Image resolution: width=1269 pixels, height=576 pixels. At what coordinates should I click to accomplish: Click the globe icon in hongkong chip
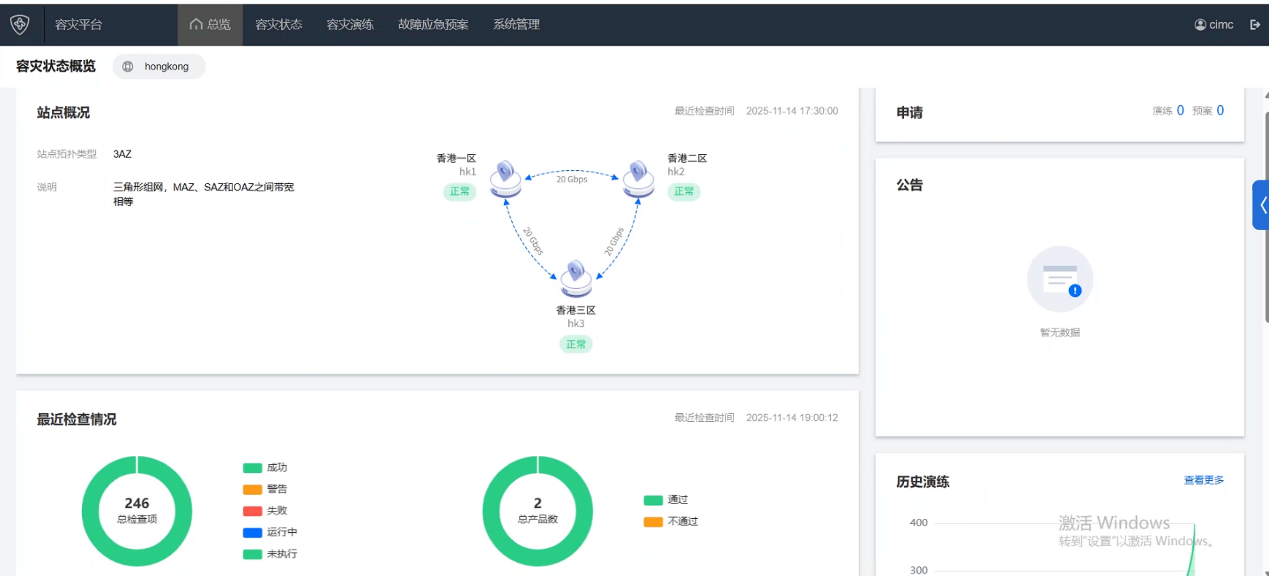pos(128,67)
